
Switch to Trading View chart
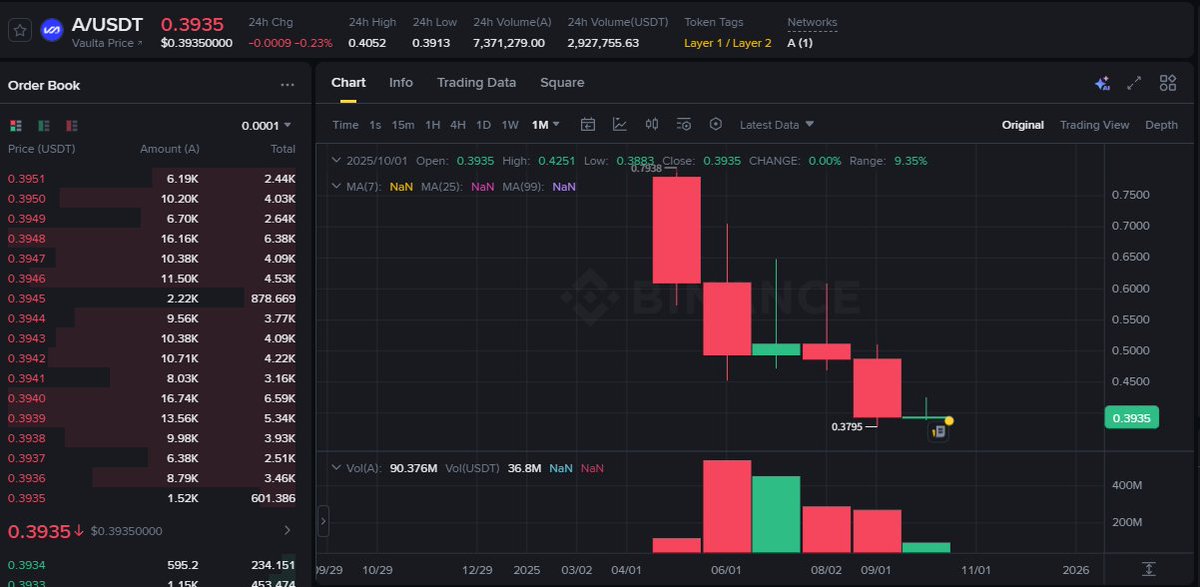click(1094, 125)
